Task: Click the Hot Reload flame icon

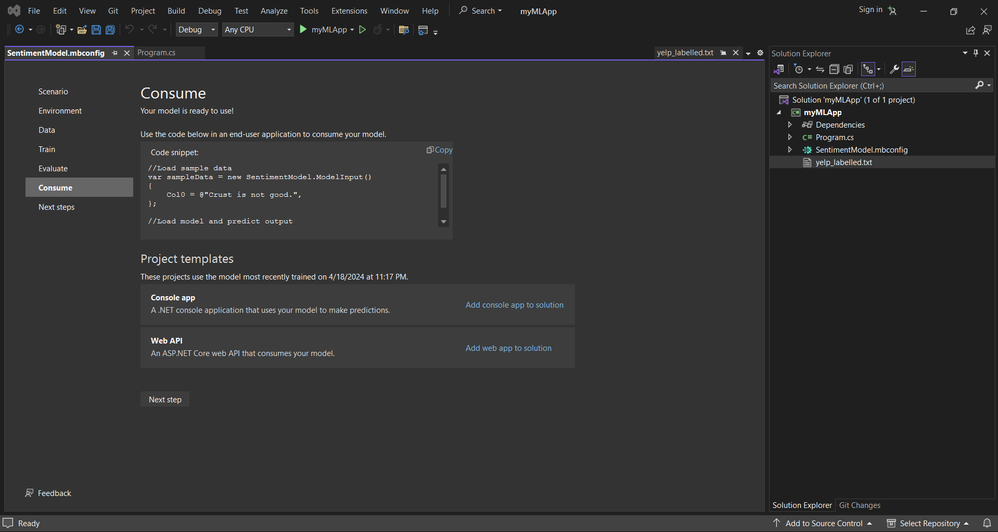Action: pos(378,29)
